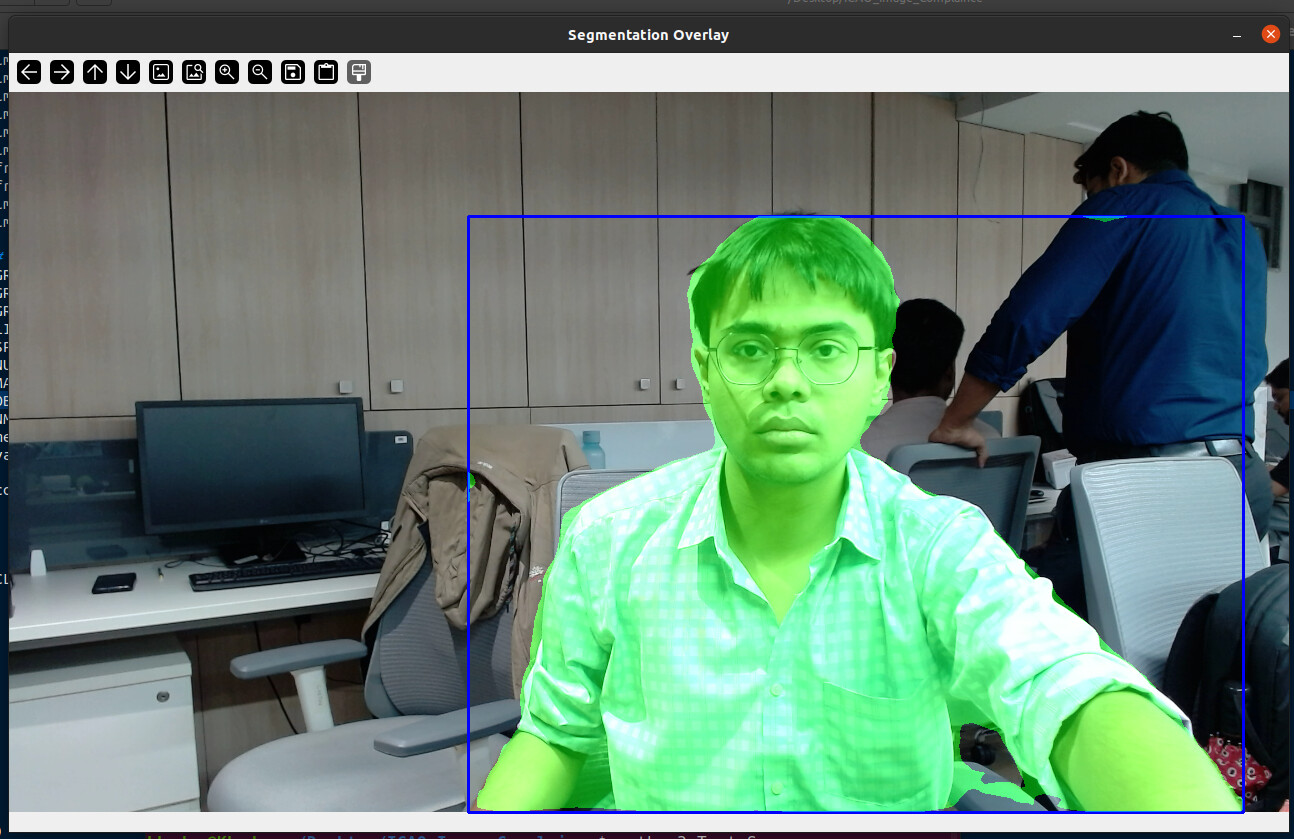The width and height of the screenshot is (1294, 839).
Task: Zoom in with the magnifier plus icon
Action: pos(227,72)
